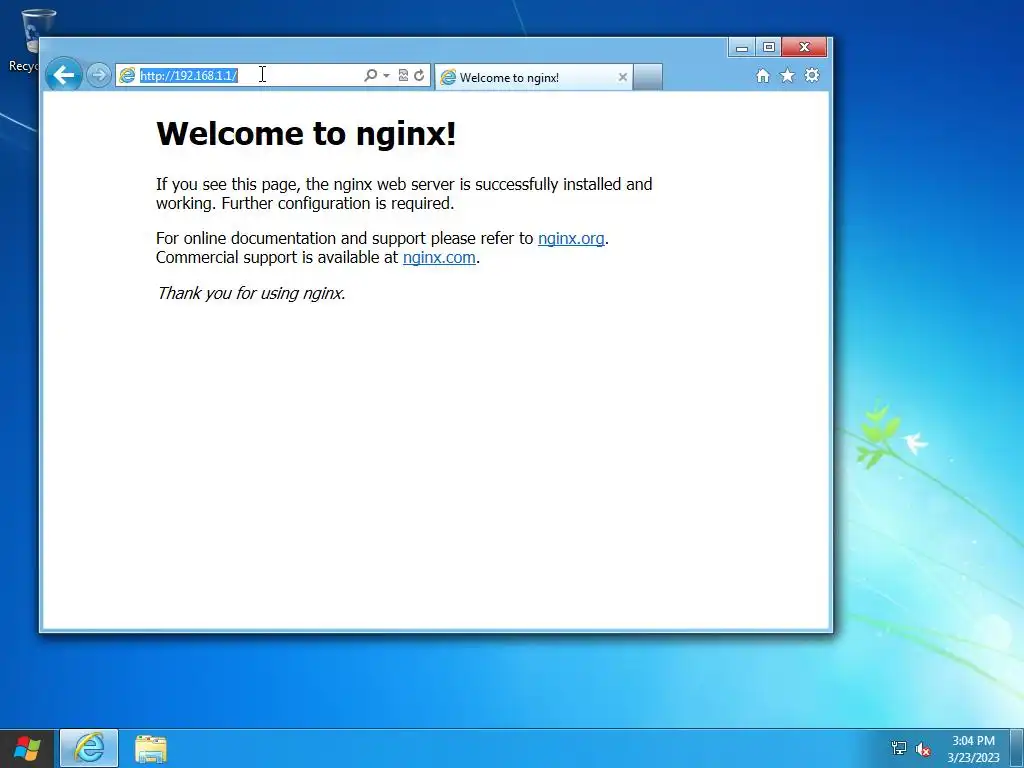Click the IE page icon in address bar

pos(127,76)
